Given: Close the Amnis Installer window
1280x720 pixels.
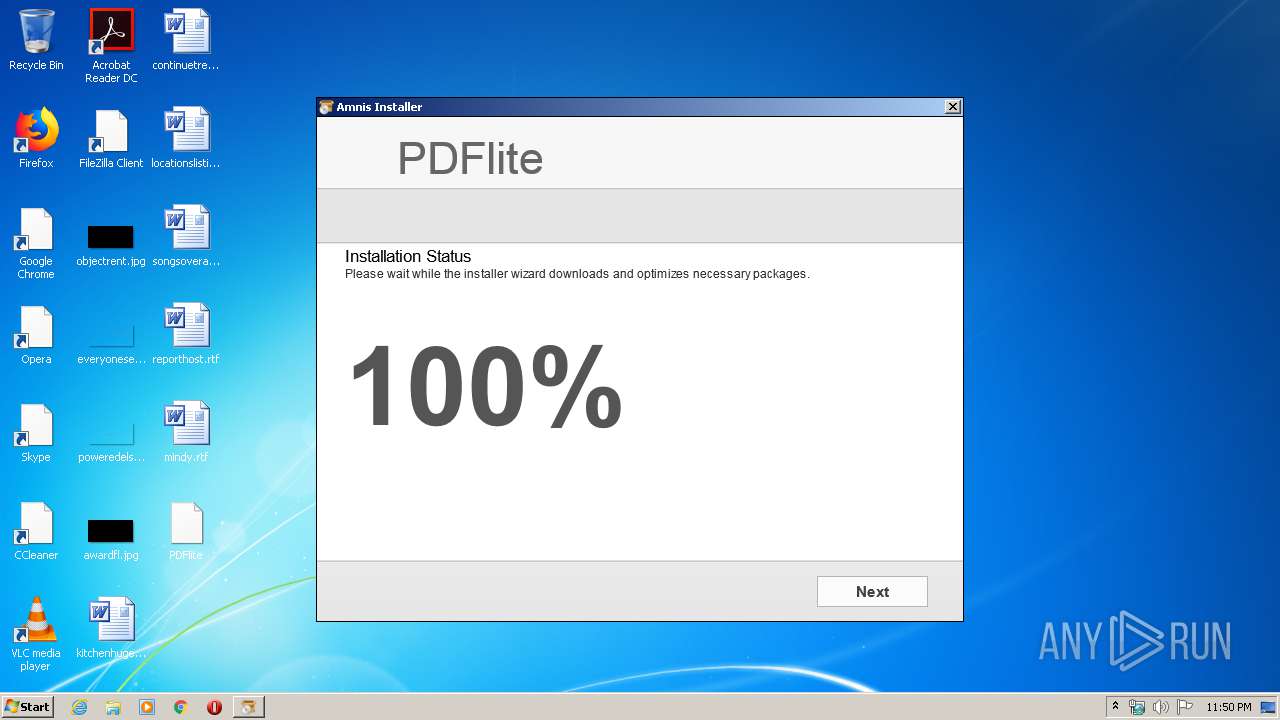Looking at the screenshot, I should coord(953,107).
